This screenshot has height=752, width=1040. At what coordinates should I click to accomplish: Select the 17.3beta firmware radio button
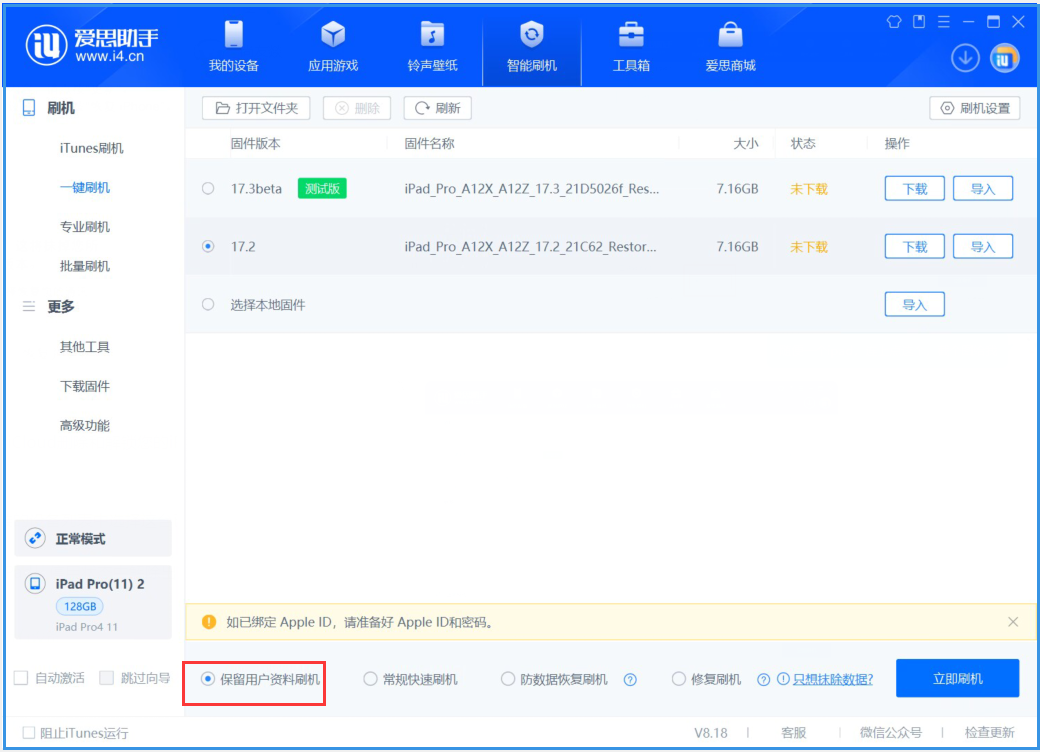point(208,188)
